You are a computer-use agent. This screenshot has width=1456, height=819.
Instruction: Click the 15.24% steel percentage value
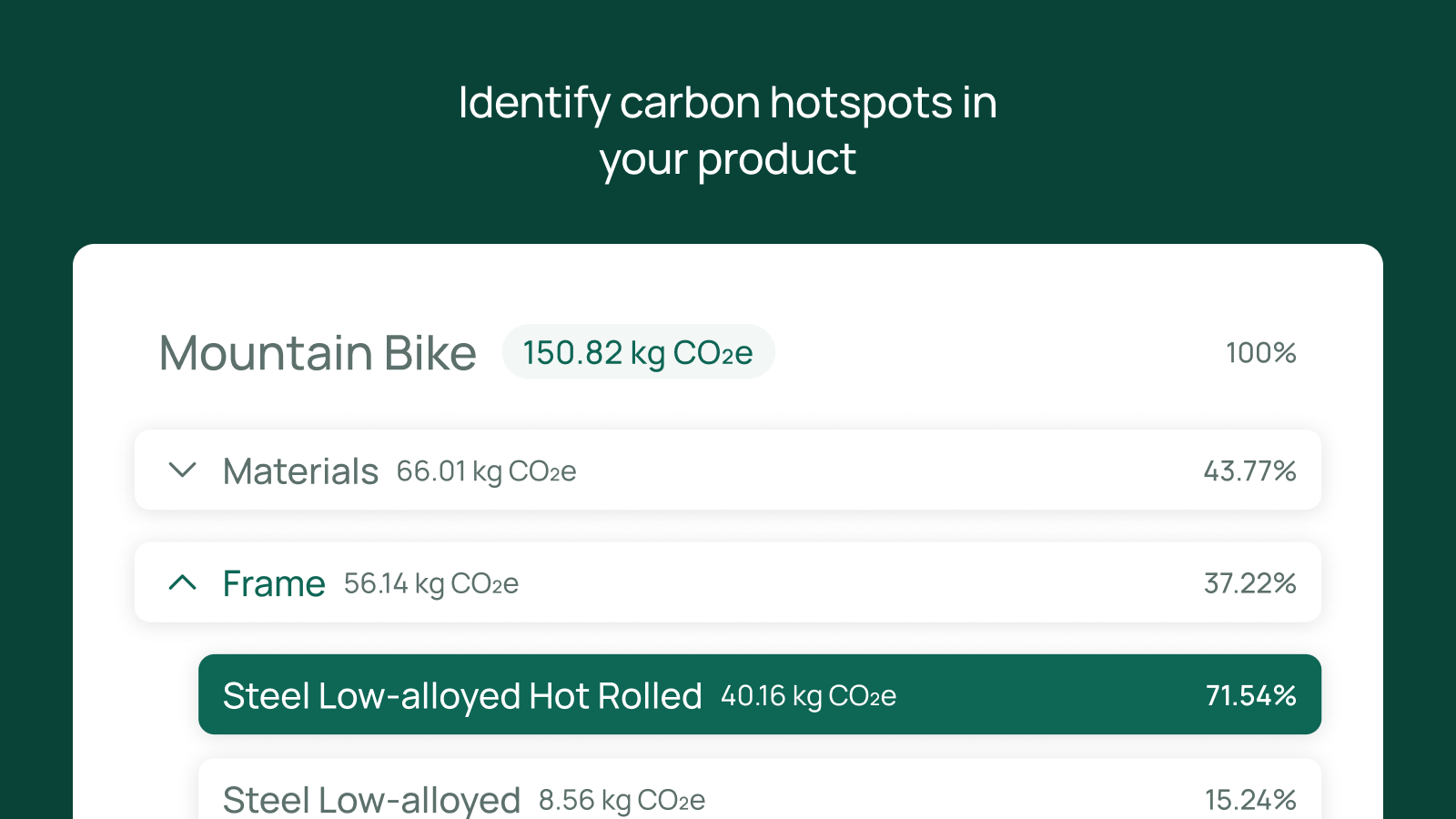[x=1250, y=800]
